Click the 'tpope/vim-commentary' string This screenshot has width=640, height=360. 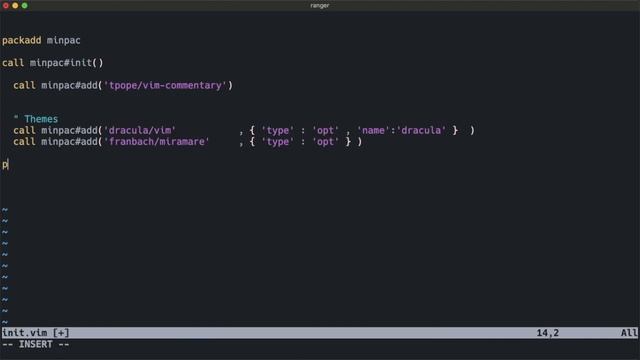[x=165, y=85]
